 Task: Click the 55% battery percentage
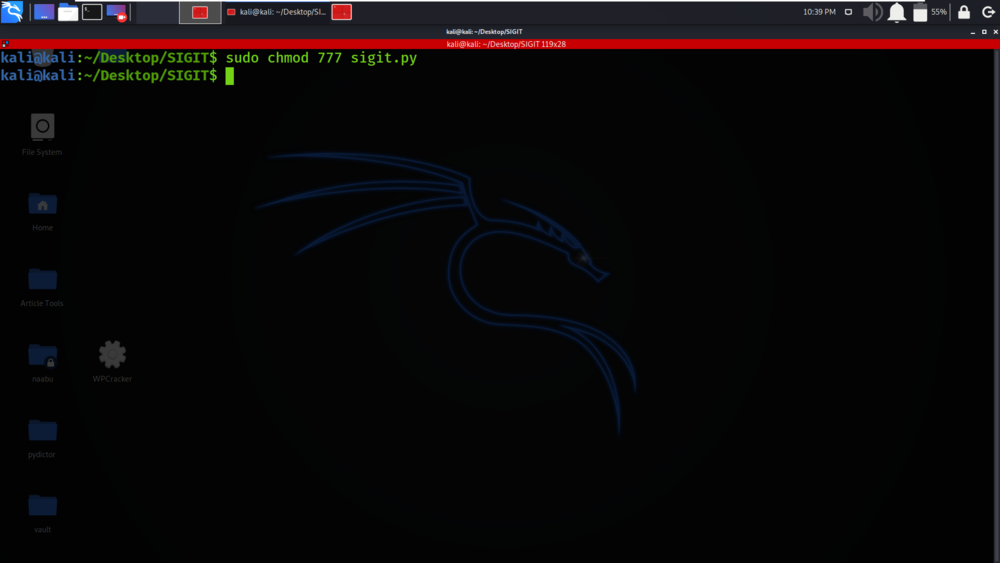point(939,12)
